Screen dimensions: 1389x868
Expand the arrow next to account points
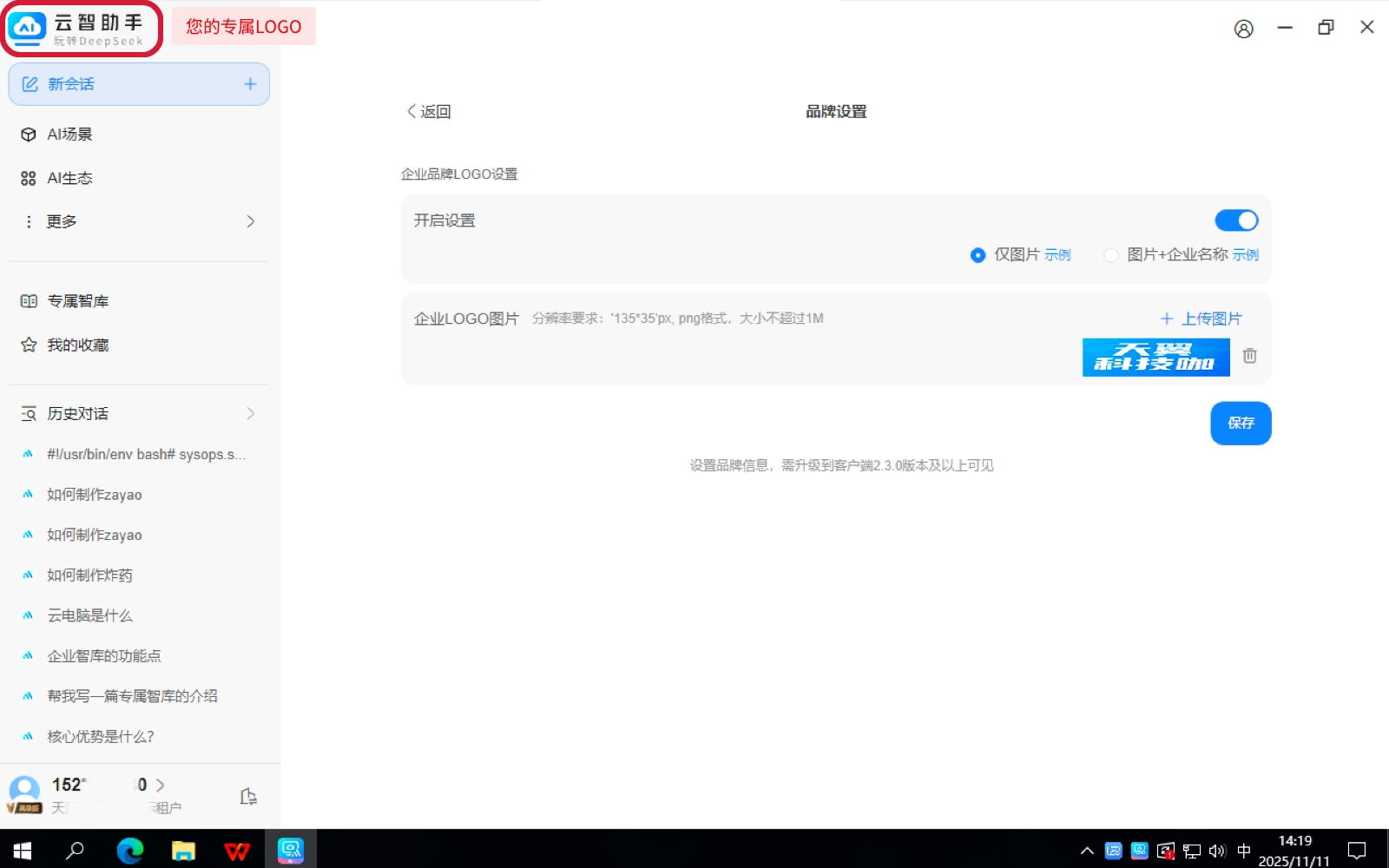160,785
